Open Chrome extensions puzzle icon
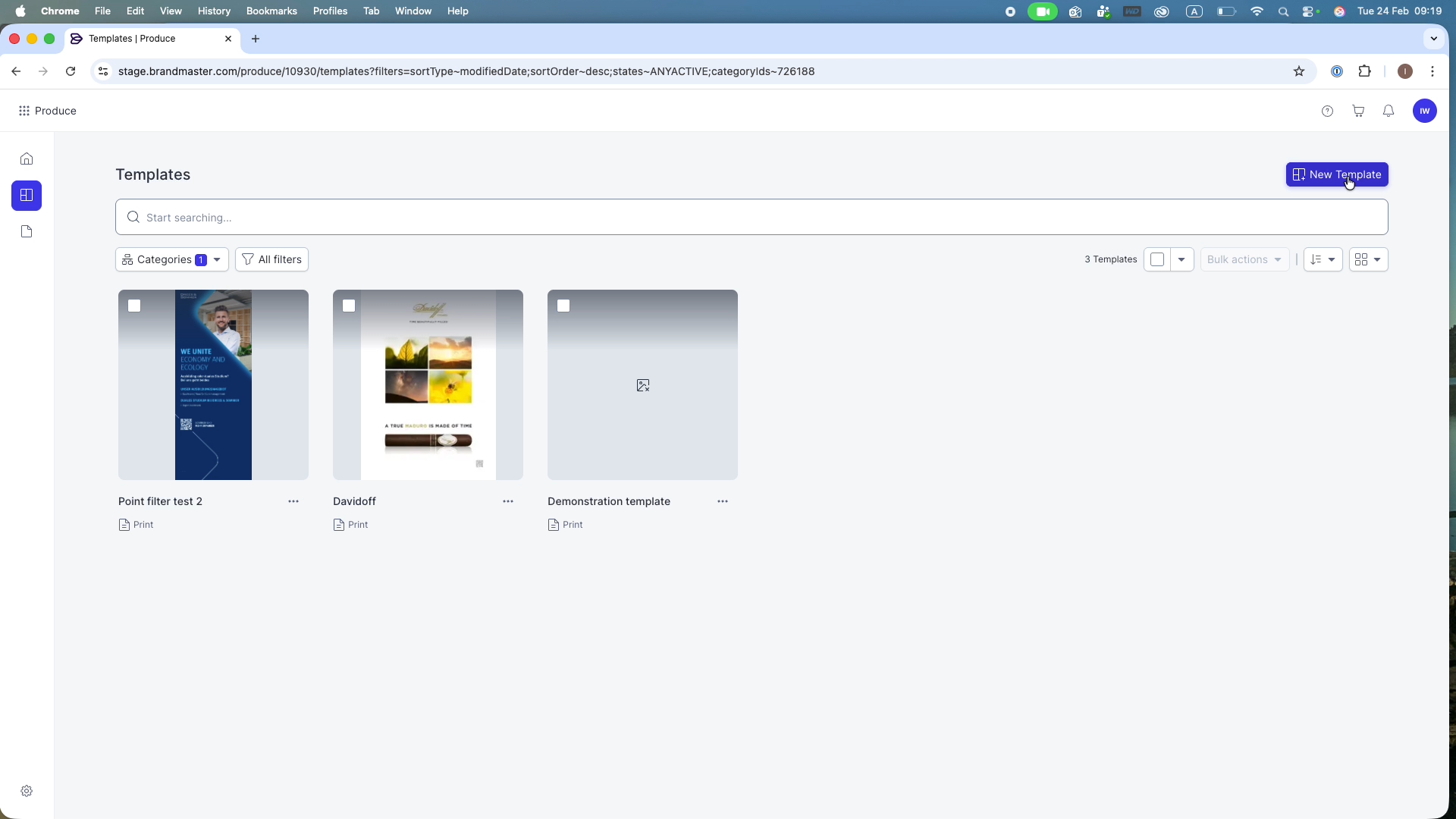The width and height of the screenshot is (1456, 819). [1365, 71]
